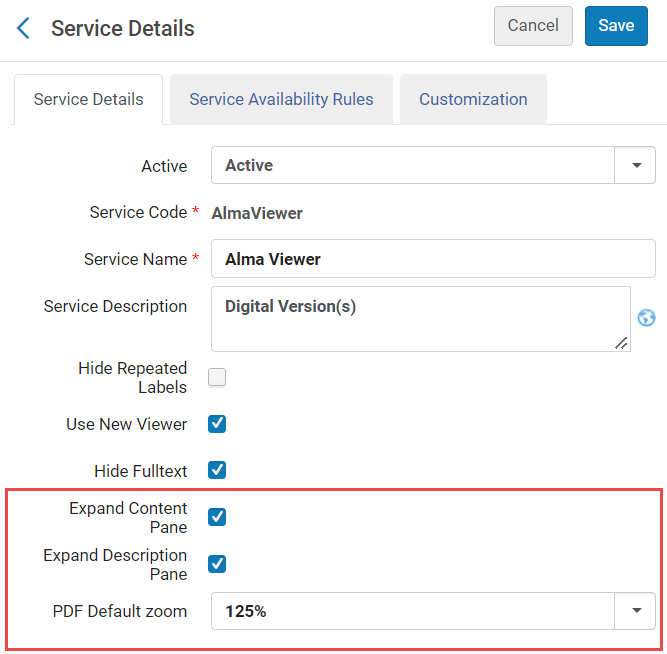Viewport: 667px width, 654px height.
Task: Uncheck the Use New Viewer checkbox
Action: click(217, 424)
